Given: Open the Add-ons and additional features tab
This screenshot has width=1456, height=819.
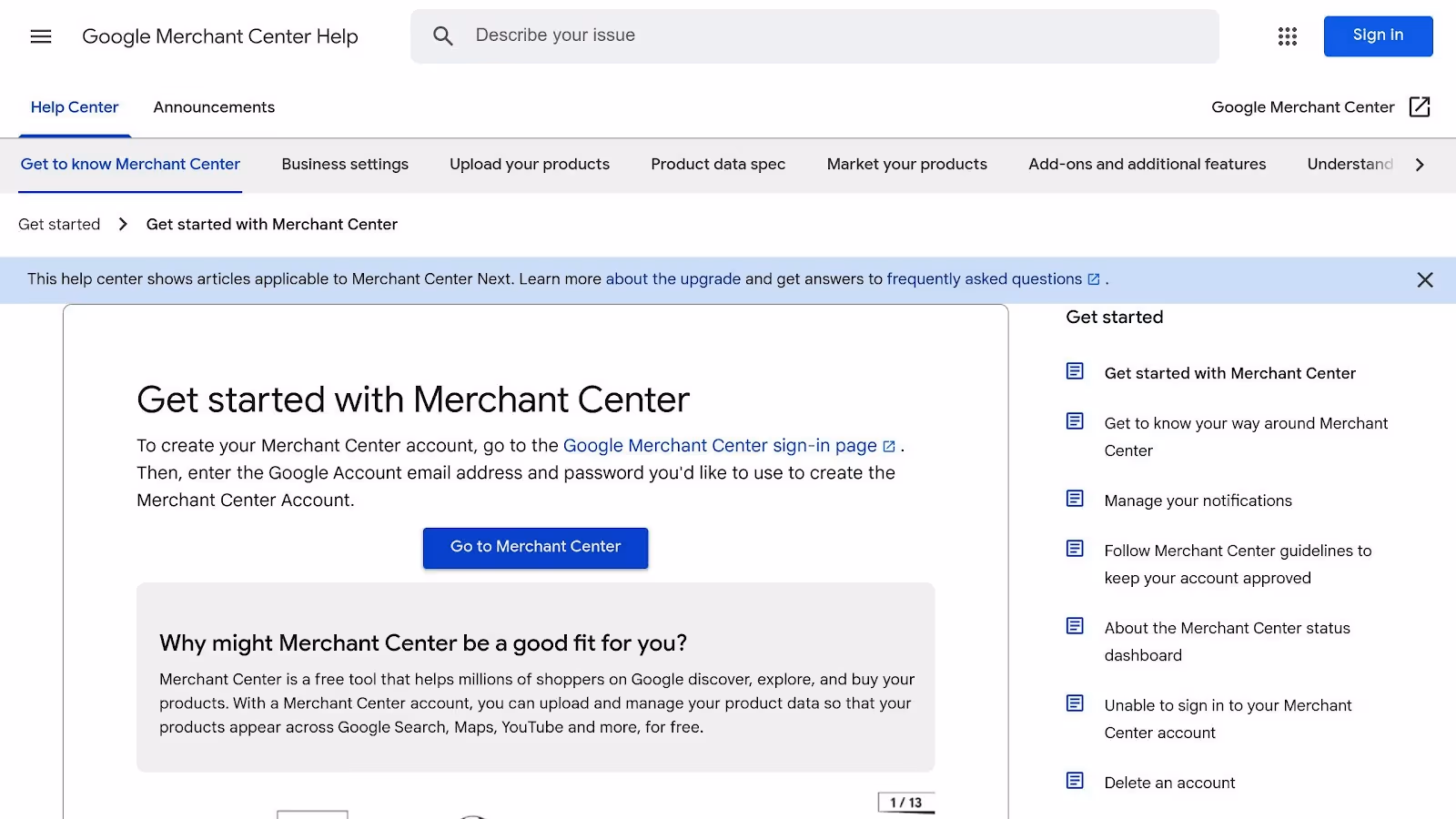Looking at the screenshot, I should coord(1147,165).
